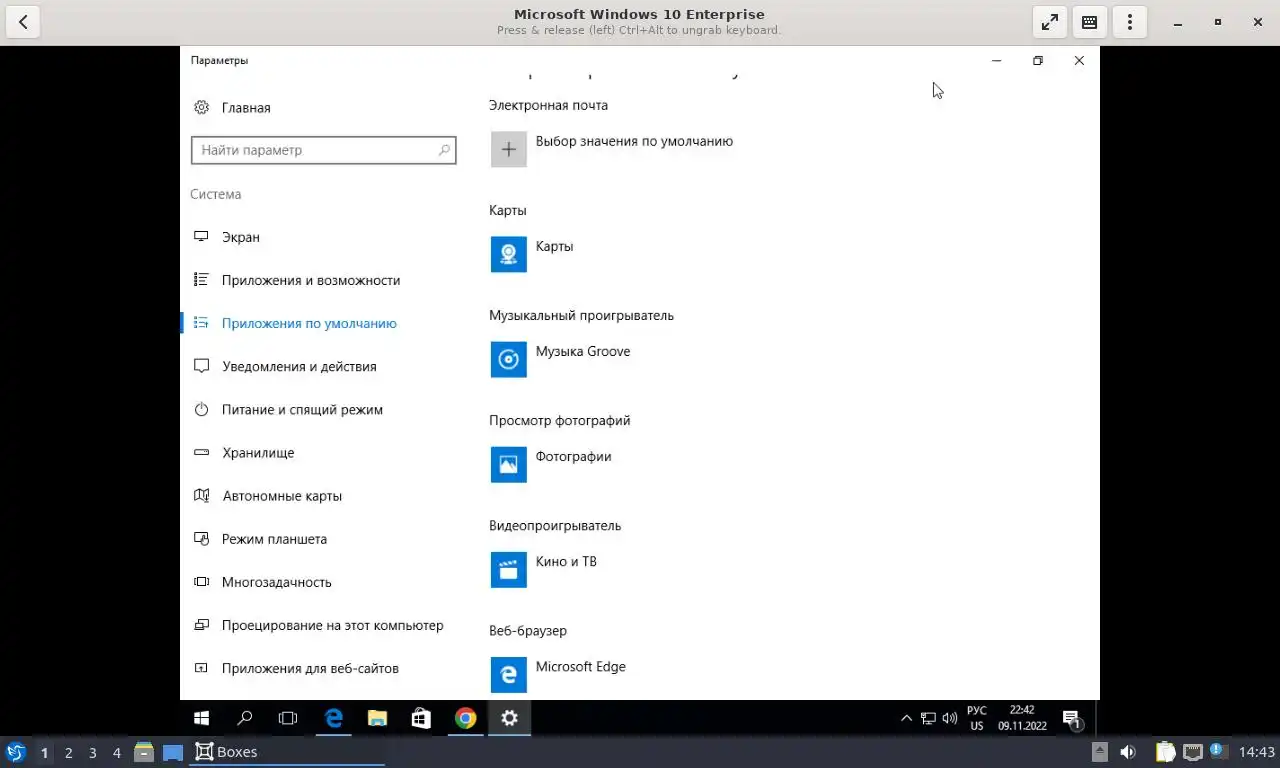Click the Найти параметр search field
The image size is (1280, 768).
tap(323, 150)
